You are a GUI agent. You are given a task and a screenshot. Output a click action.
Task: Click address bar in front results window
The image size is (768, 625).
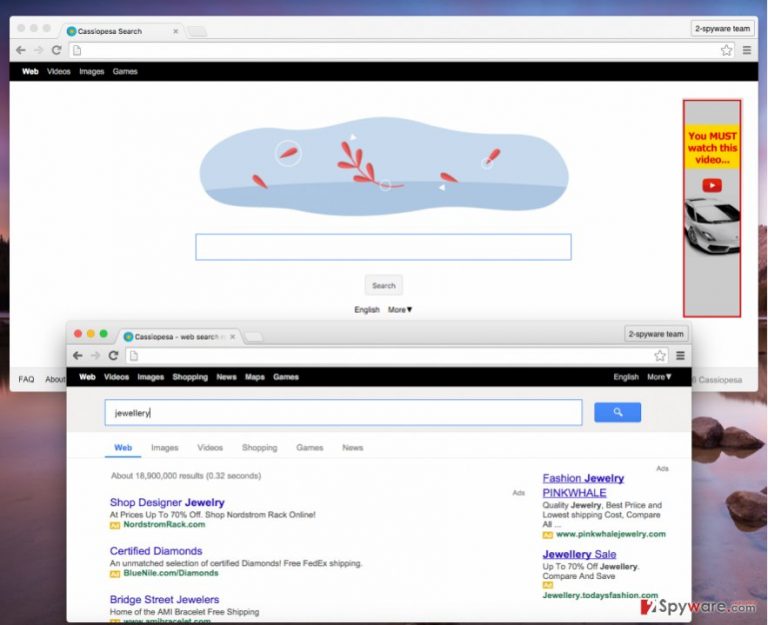[x=398, y=356]
